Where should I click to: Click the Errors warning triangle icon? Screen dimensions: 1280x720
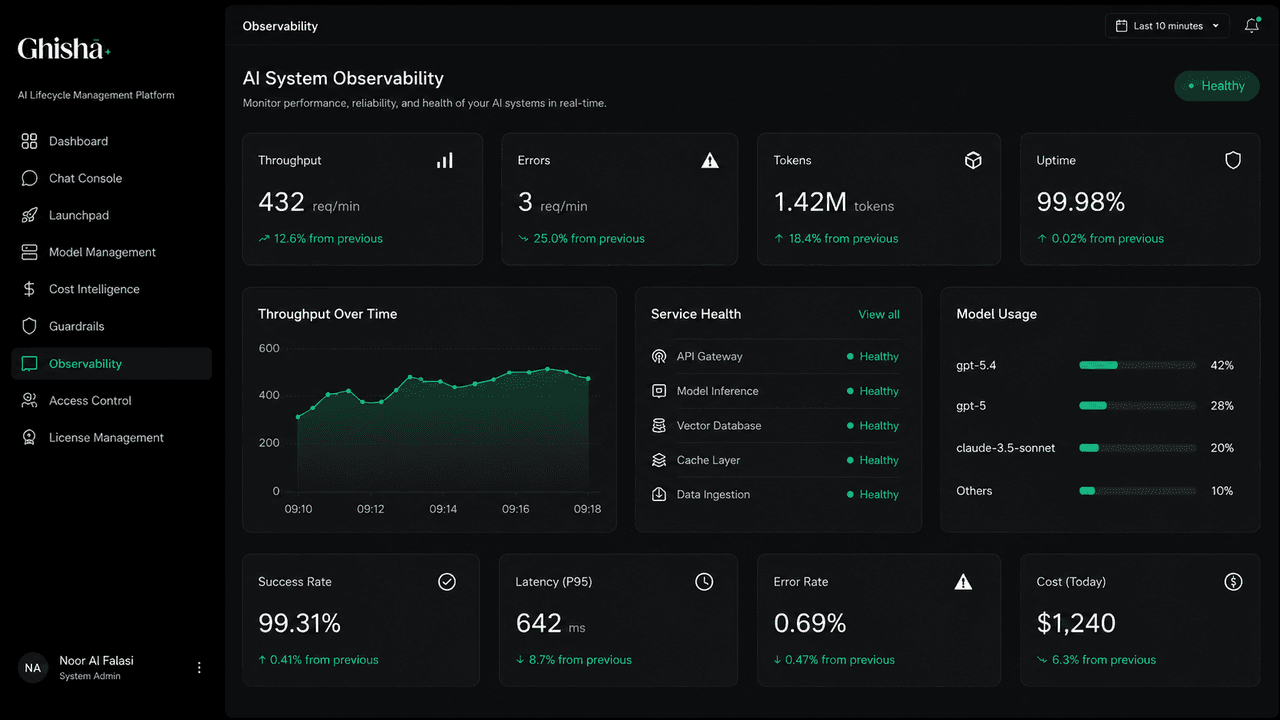point(710,160)
